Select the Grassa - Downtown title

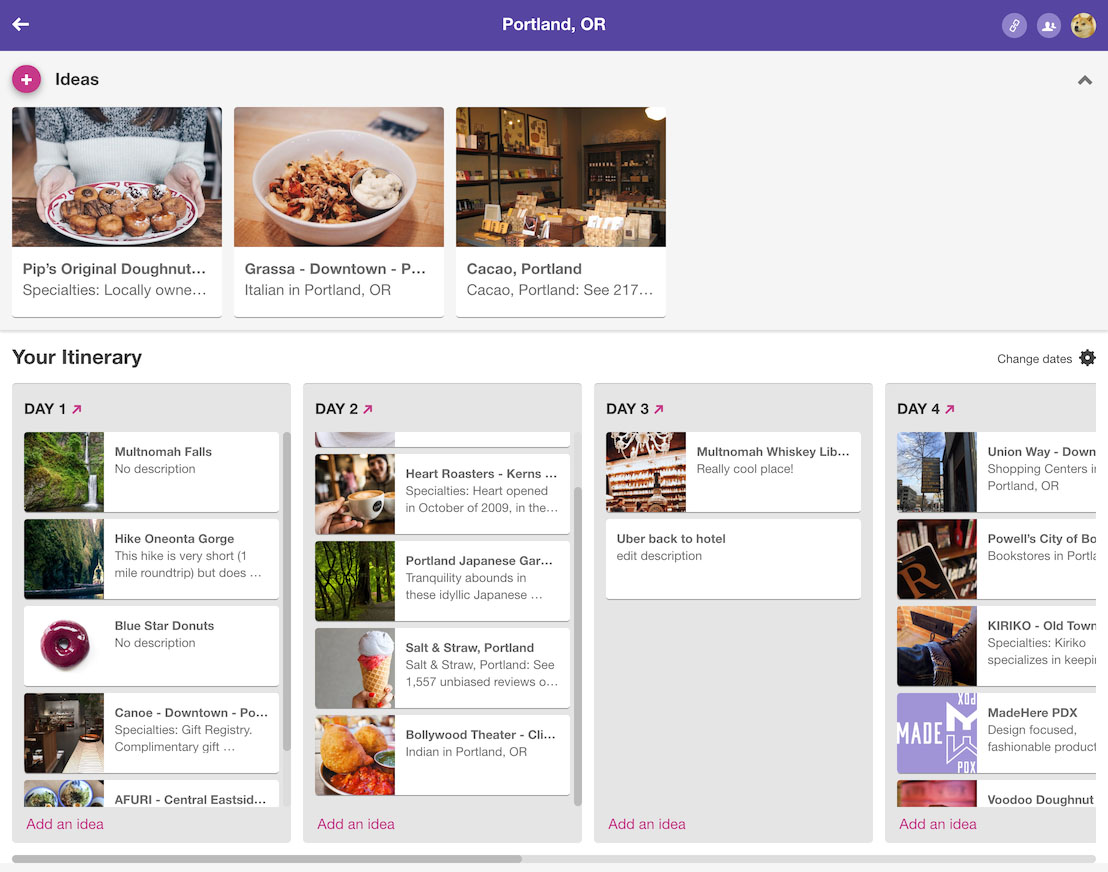coord(335,269)
